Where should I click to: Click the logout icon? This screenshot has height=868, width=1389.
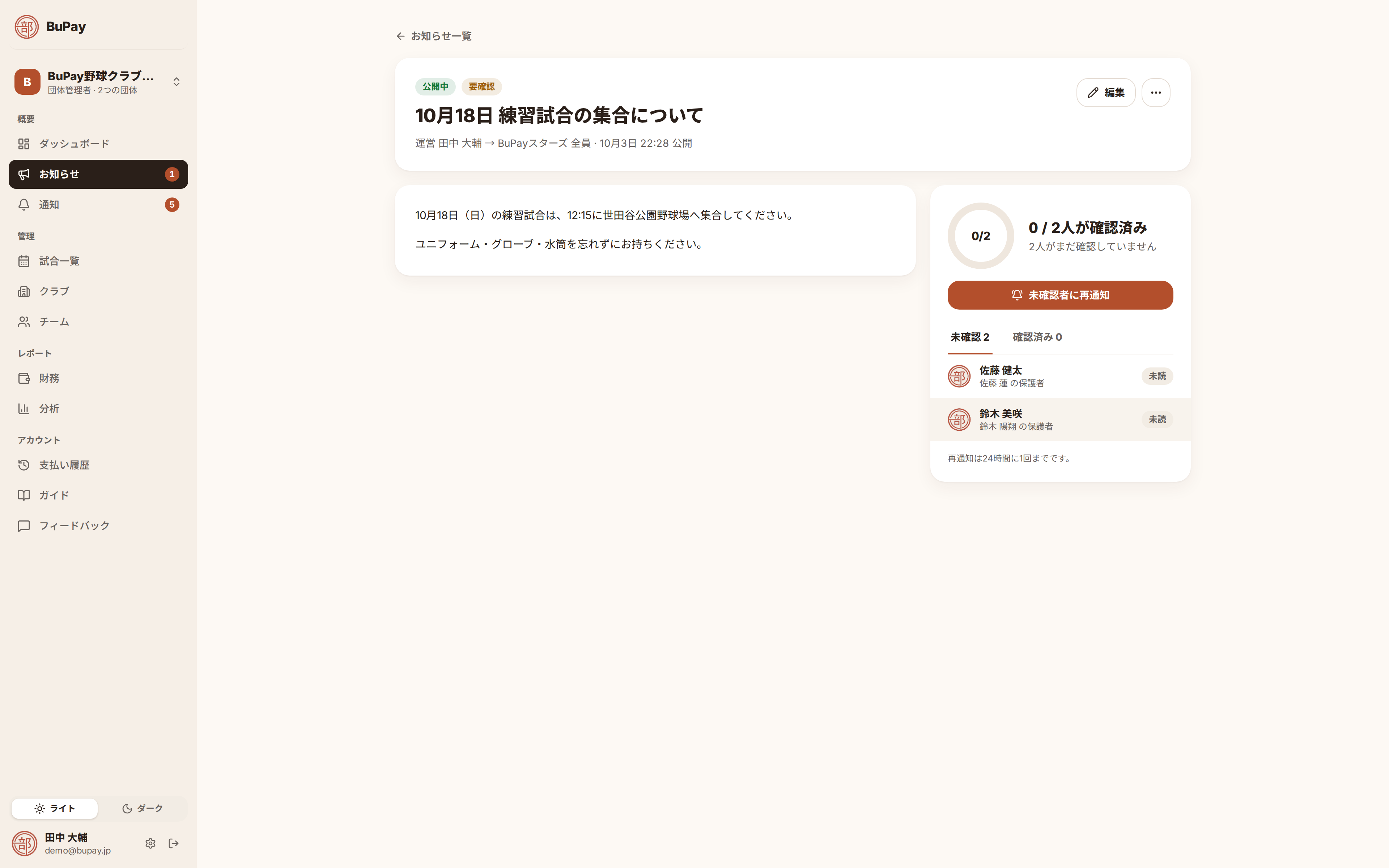point(173,843)
